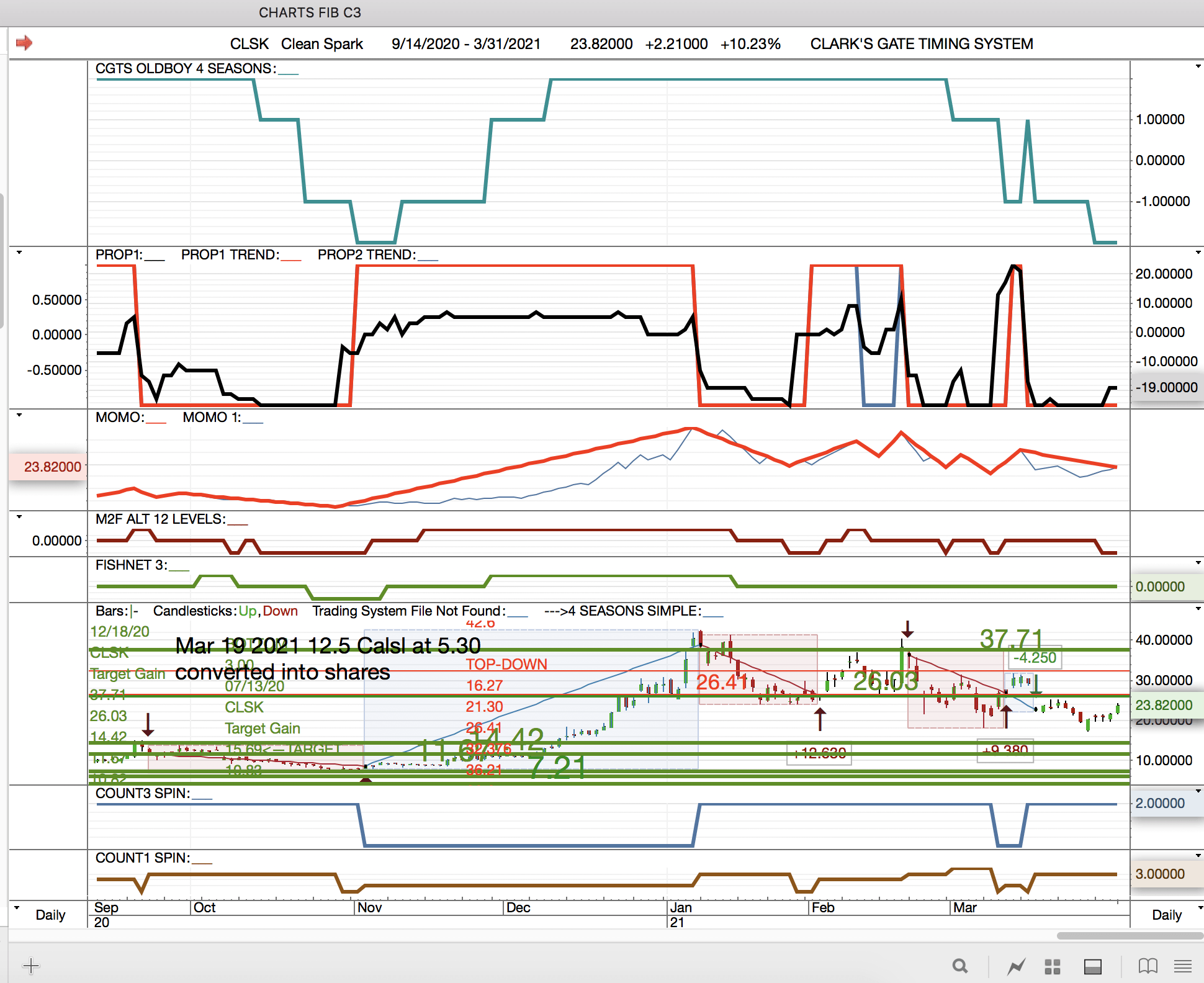
Task: Toggle the split bottom panel icon
Action: 1092,966
